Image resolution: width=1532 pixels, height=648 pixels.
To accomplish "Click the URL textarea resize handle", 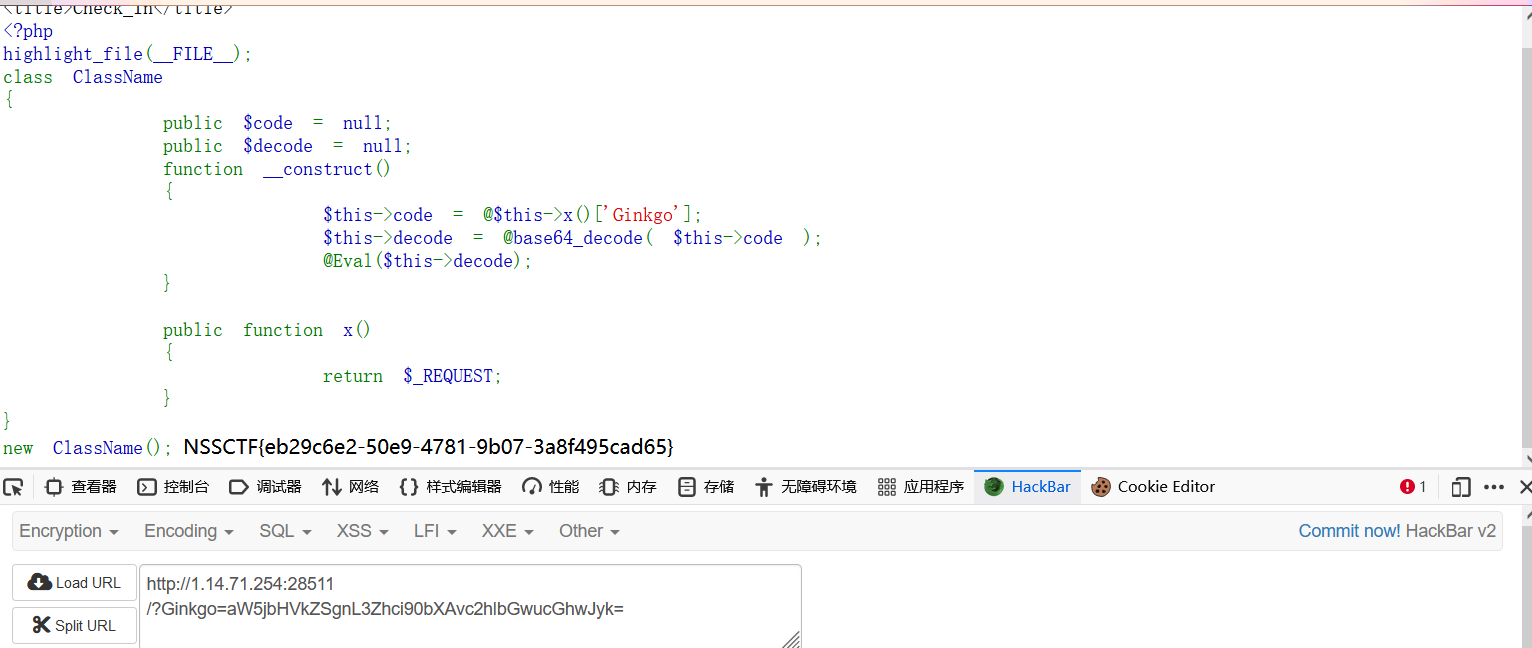I will [x=791, y=639].
